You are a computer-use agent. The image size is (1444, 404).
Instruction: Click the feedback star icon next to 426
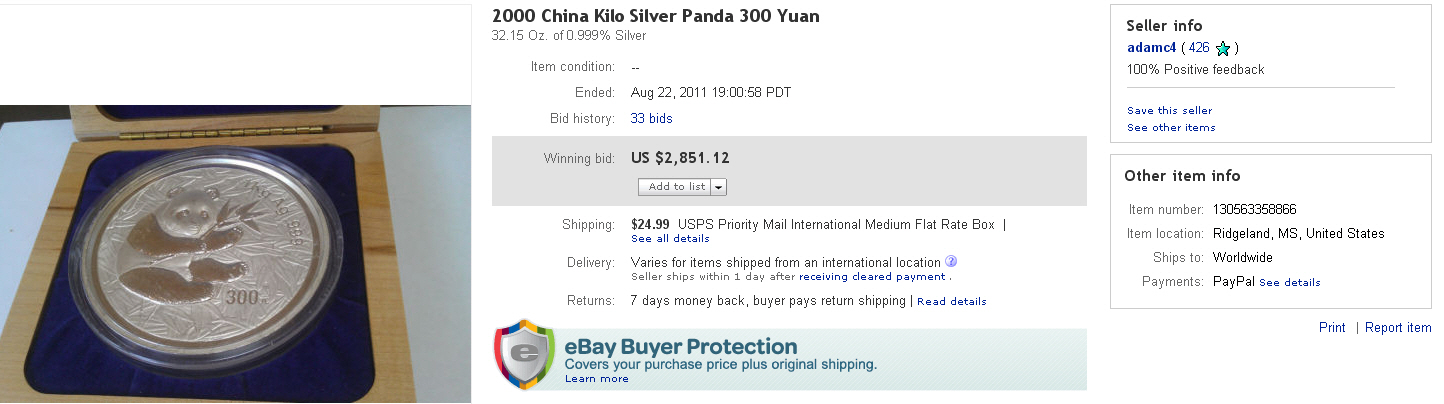pyautogui.click(x=1222, y=48)
